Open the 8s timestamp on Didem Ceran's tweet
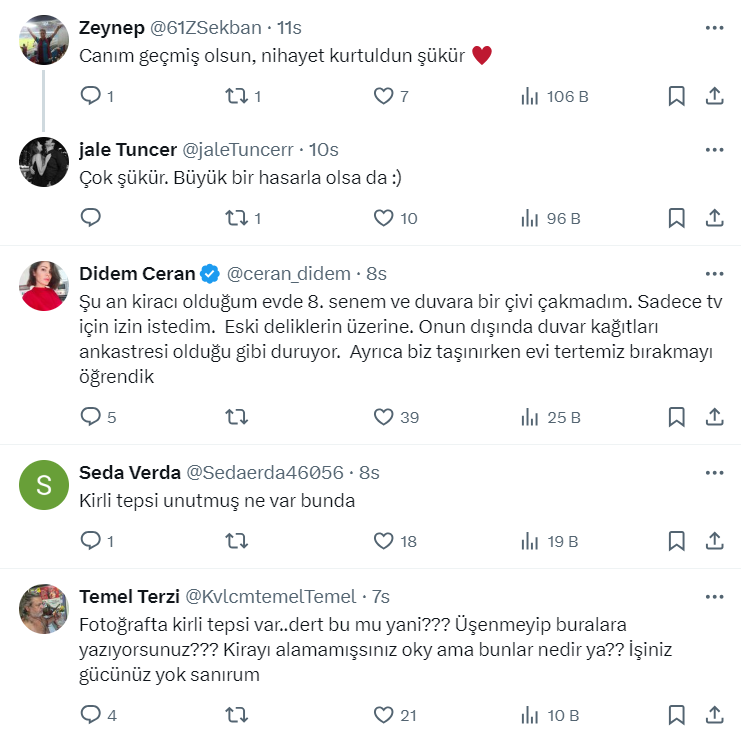This screenshot has height=742, width=741. (376, 274)
